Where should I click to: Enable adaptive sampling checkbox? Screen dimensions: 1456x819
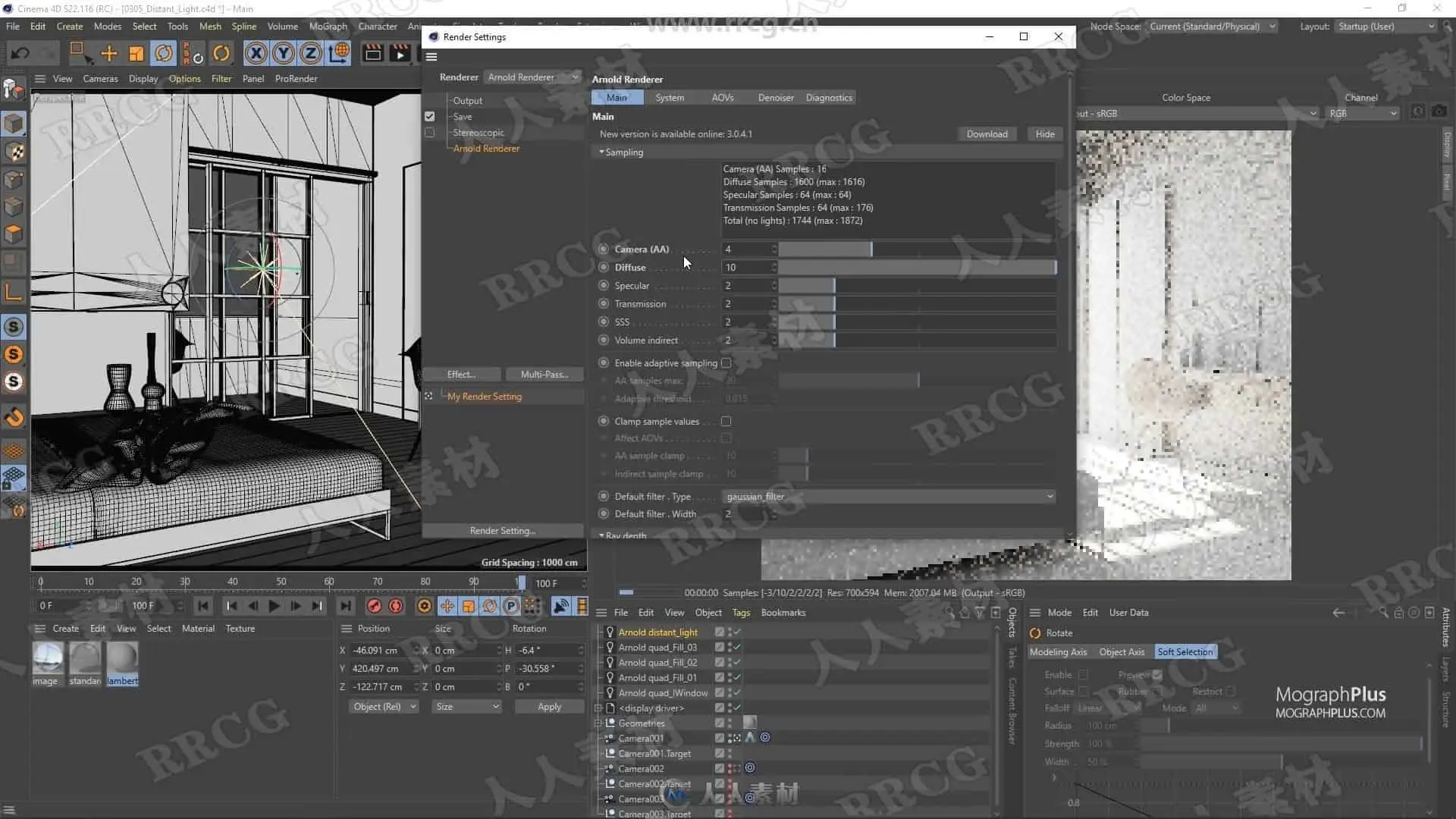coord(726,363)
